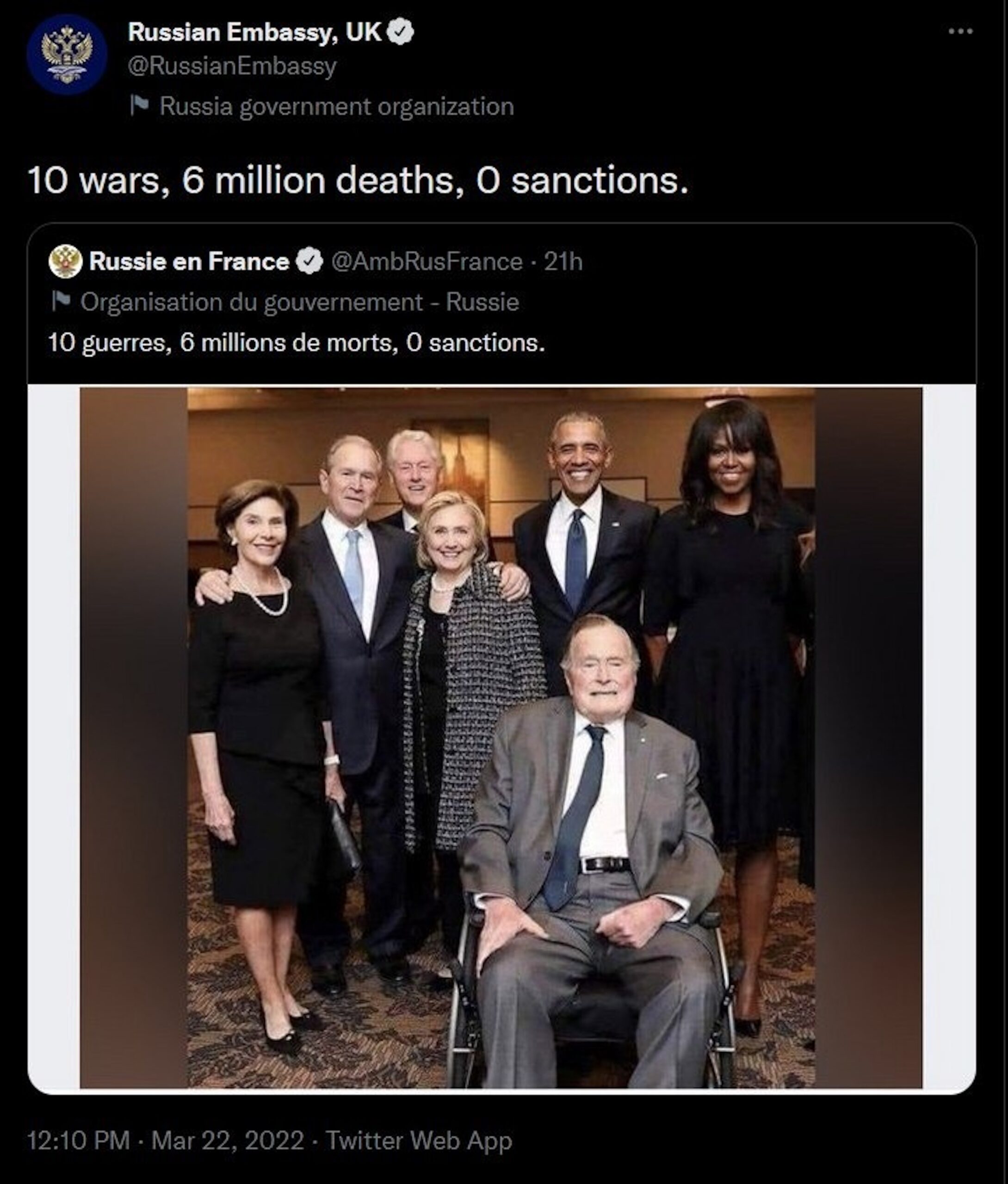
Task: Click the Twitter Web App source link
Action: (418, 1141)
